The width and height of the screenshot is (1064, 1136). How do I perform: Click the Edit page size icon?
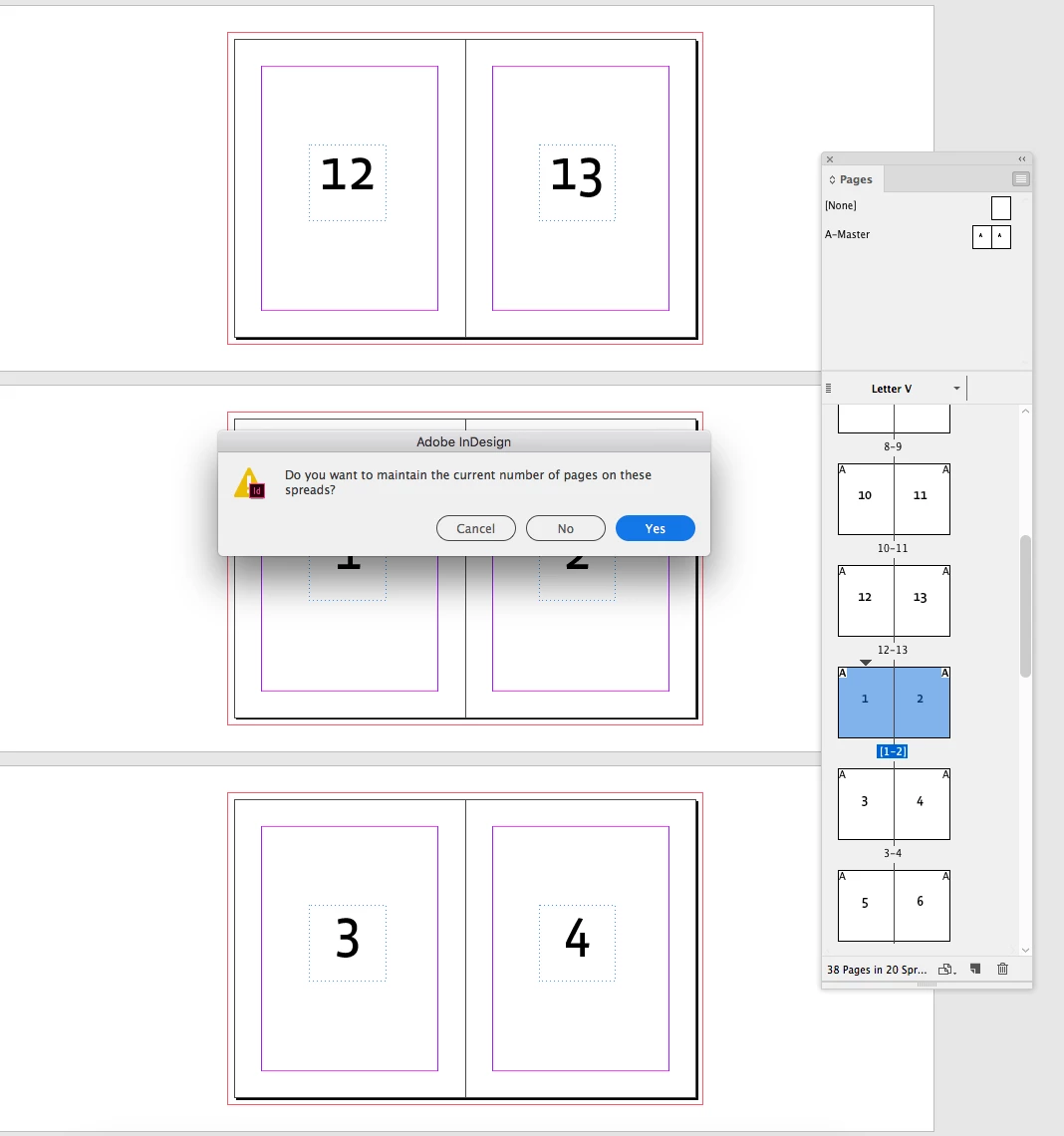[946, 970]
